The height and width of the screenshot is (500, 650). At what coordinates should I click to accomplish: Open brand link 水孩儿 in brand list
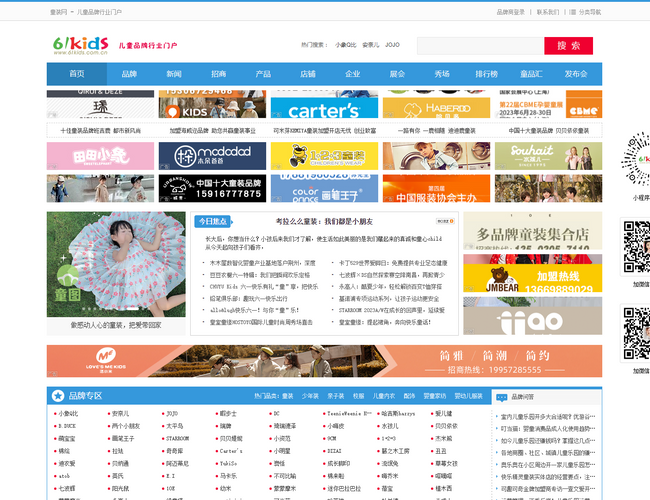click(390, 426)
